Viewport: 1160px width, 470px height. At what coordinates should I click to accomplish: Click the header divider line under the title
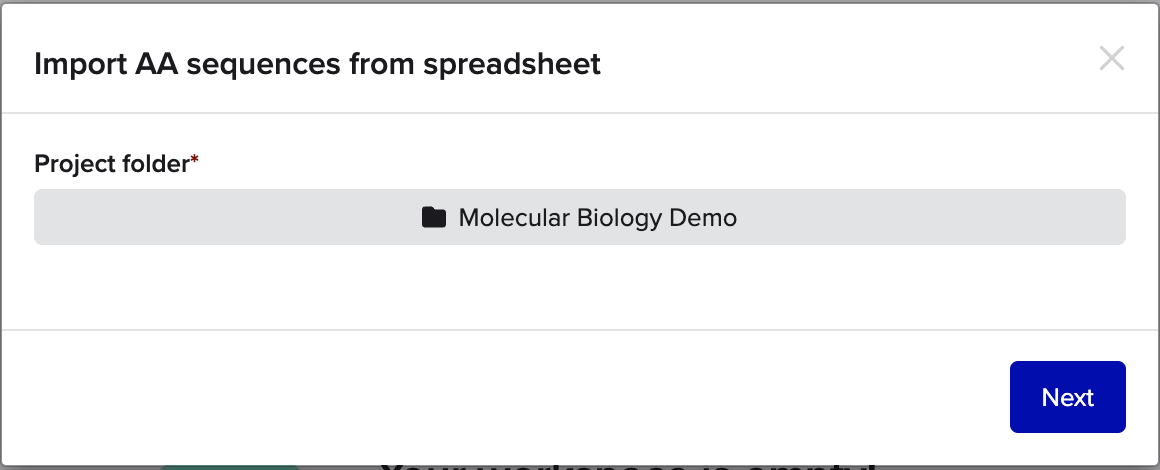pos(580,113)
